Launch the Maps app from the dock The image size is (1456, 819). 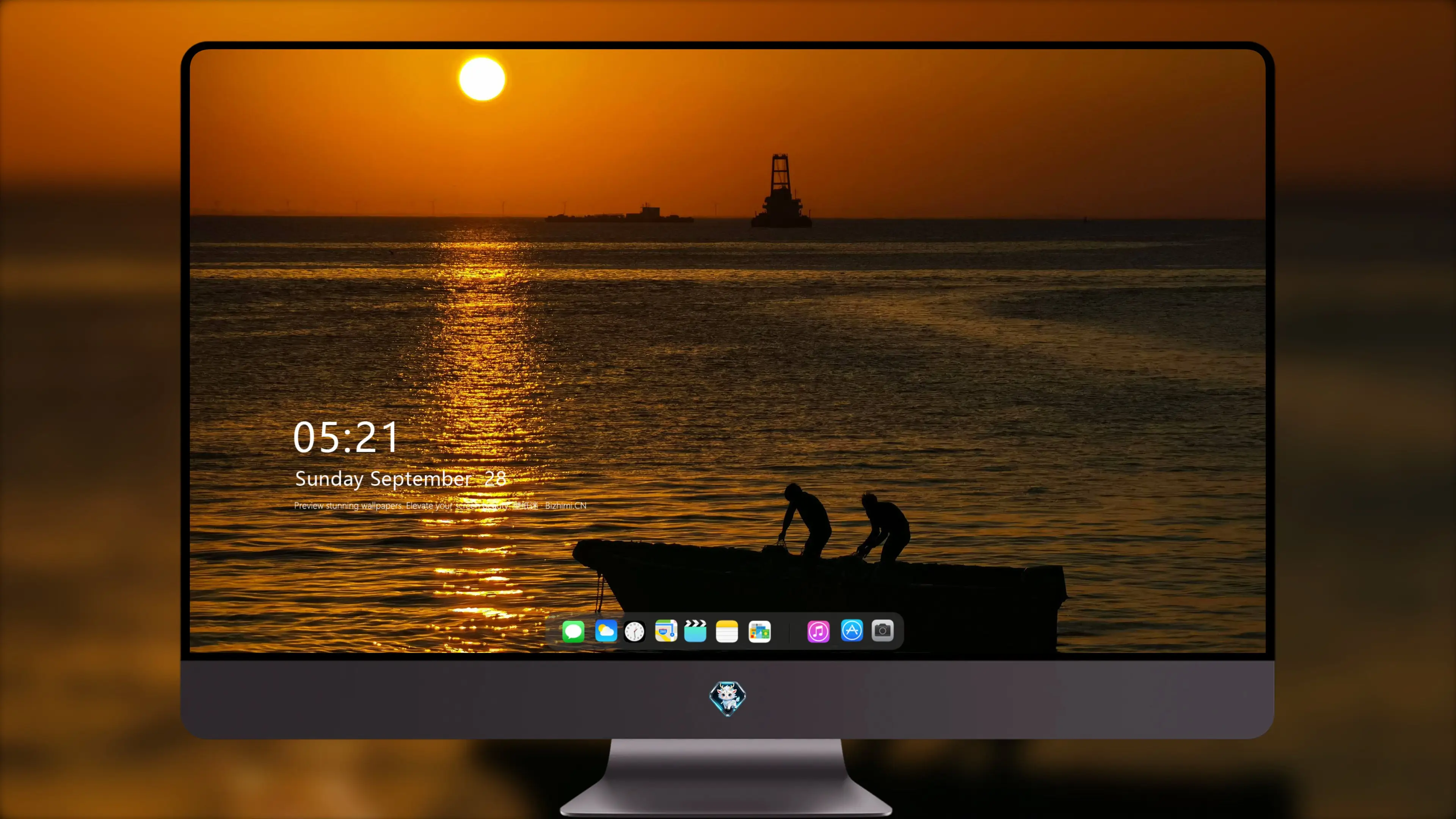point(666,631)
